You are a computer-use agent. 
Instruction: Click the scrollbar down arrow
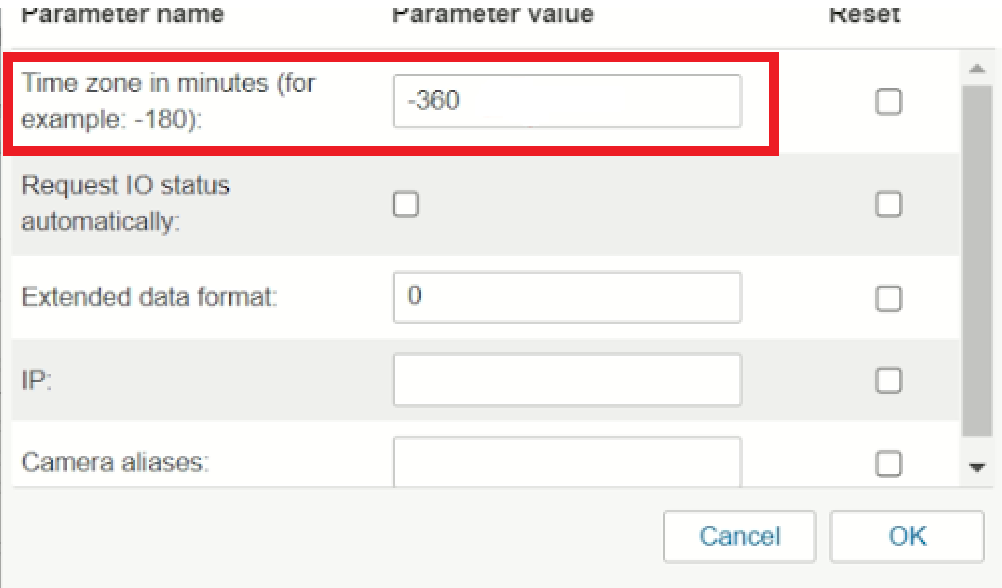977,467
